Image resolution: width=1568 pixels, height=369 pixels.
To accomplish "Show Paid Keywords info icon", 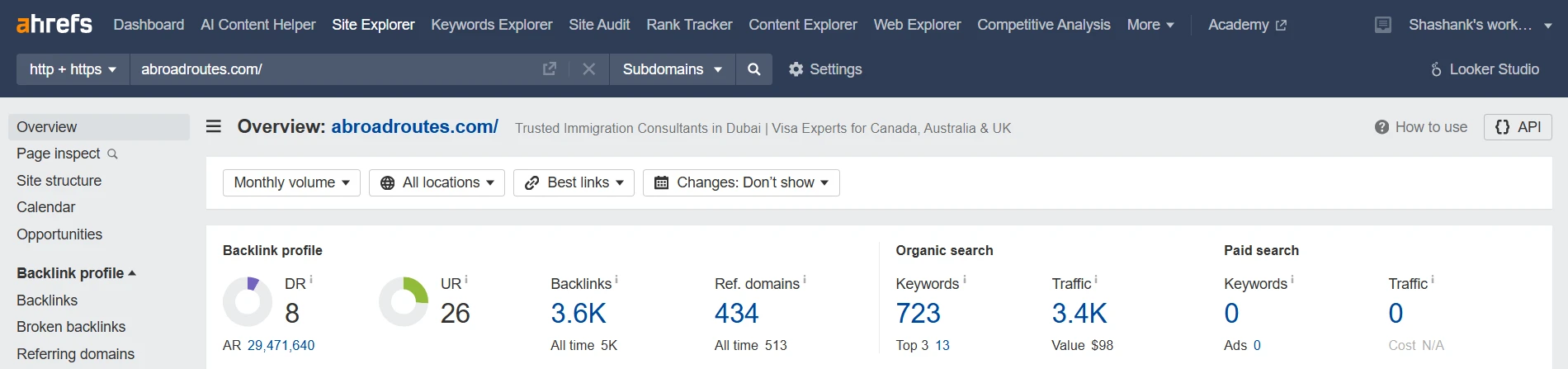I will pos(1292,280).
